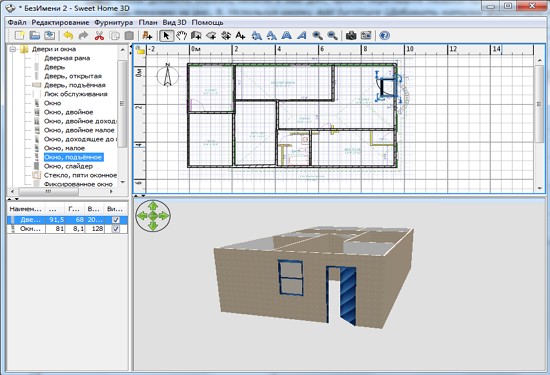Image resolution: width=550 pixels, height=375 pixels.
Task: Click the Create photo camera icon
Action: pyautogui.click(x=351, y=35)
